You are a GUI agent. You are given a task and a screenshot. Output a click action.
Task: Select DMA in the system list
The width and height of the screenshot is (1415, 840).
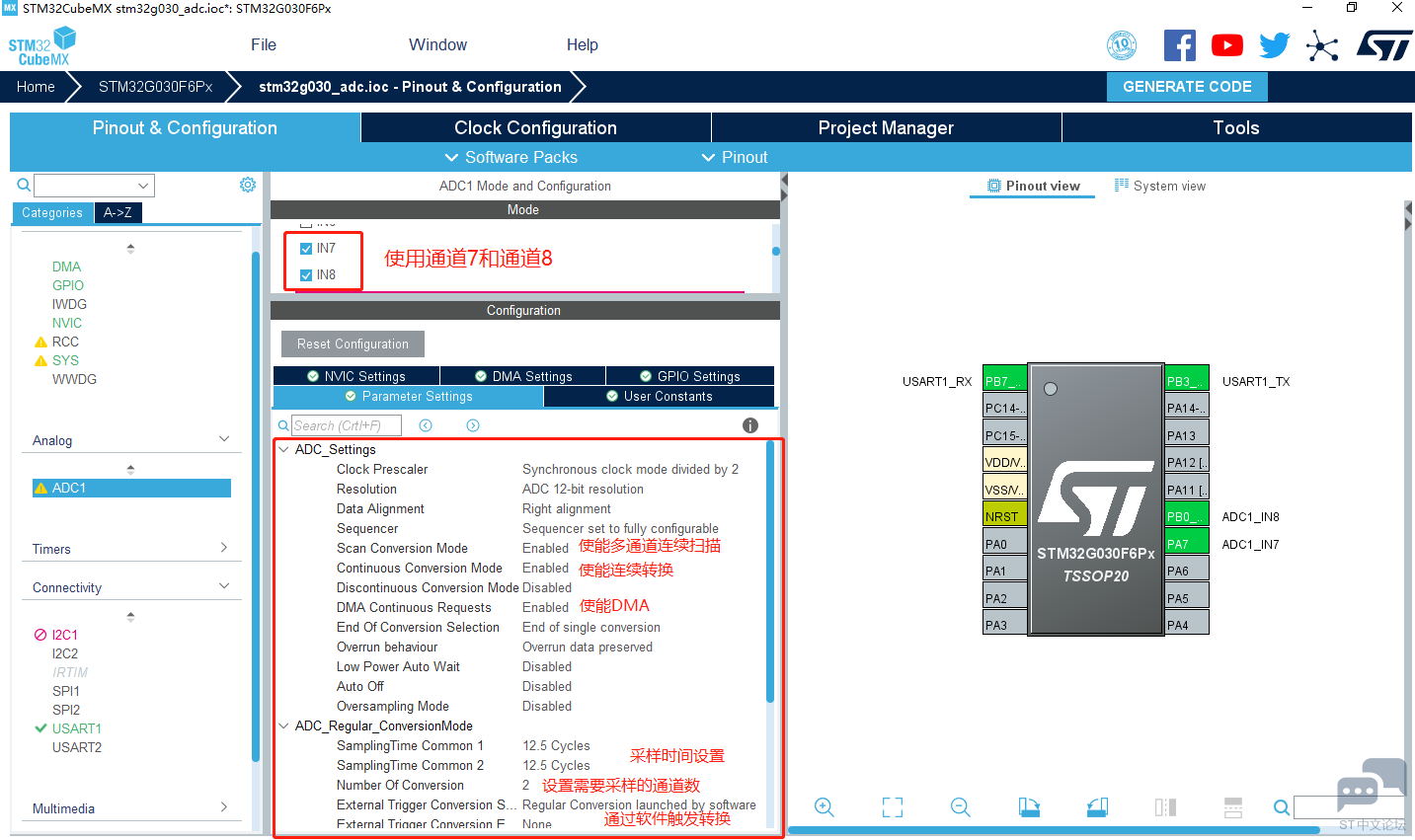click(x=67, y=267)
